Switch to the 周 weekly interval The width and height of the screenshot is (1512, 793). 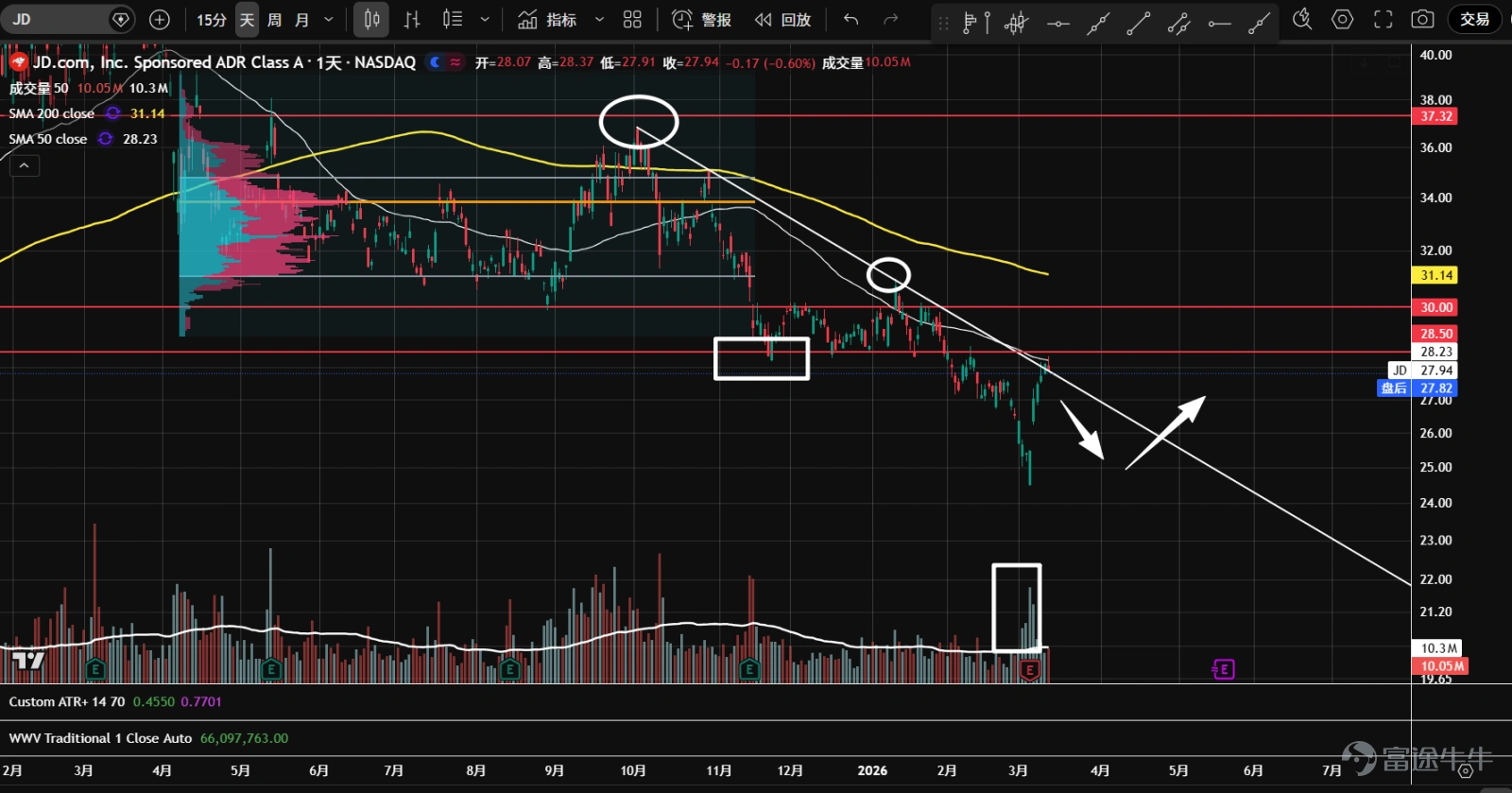coord(274,19)
